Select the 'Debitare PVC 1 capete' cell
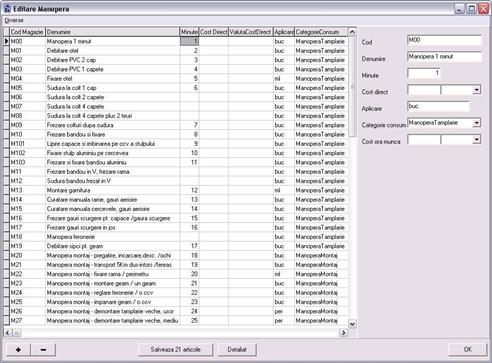492x363 pixels. pyautogui.click(x=112, y=69)
